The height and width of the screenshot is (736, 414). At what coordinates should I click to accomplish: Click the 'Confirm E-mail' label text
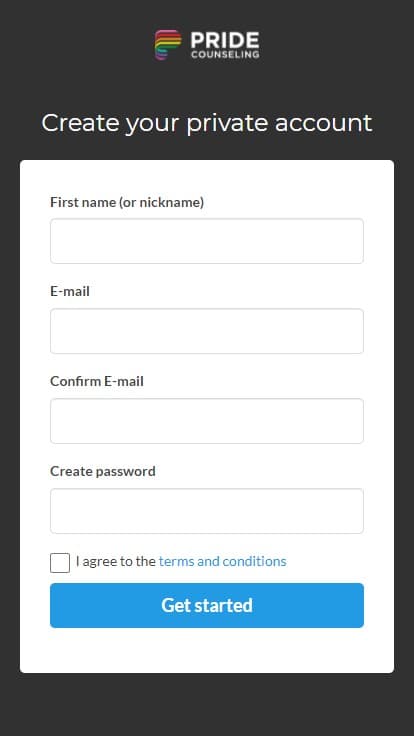97,381
